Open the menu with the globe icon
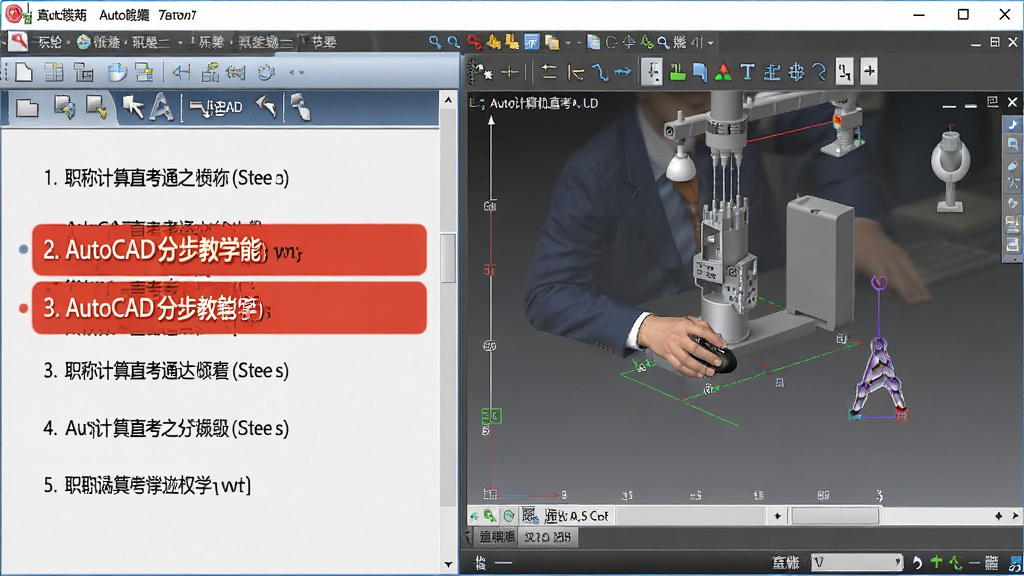This screenshot has width=1024, height=576. pyautogui.click(x=101, y=42)
